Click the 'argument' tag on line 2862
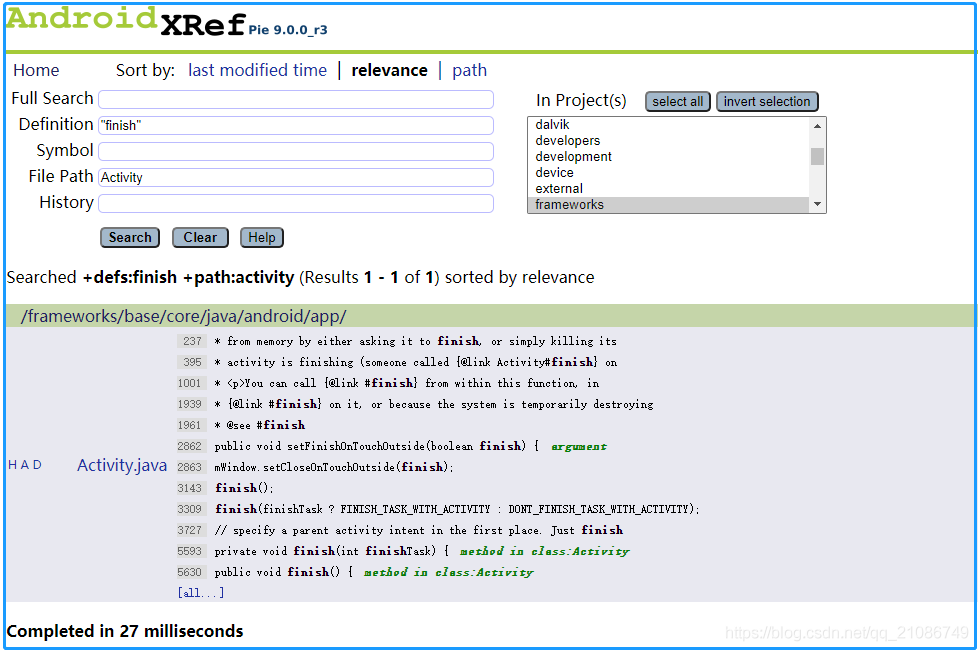This screenshot has height=651, width=978. point(579,446)
